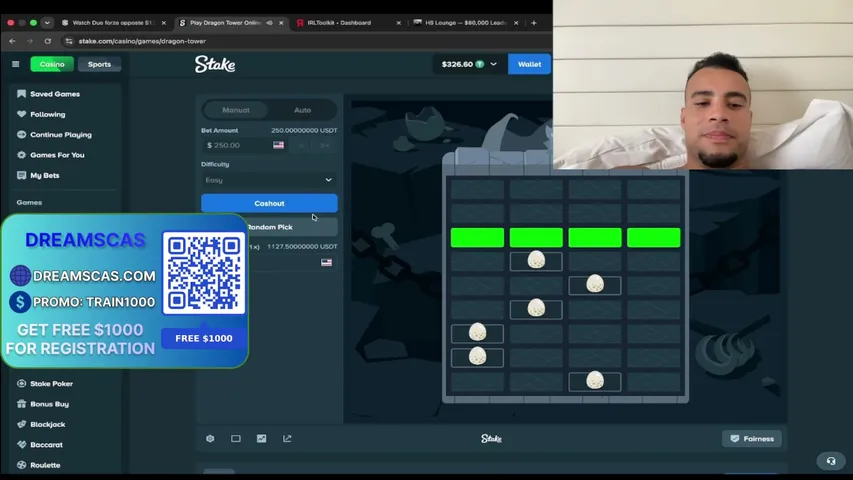Click the Stake logo in header
Viewport: 853px width, 480px height.
(215, 64)
